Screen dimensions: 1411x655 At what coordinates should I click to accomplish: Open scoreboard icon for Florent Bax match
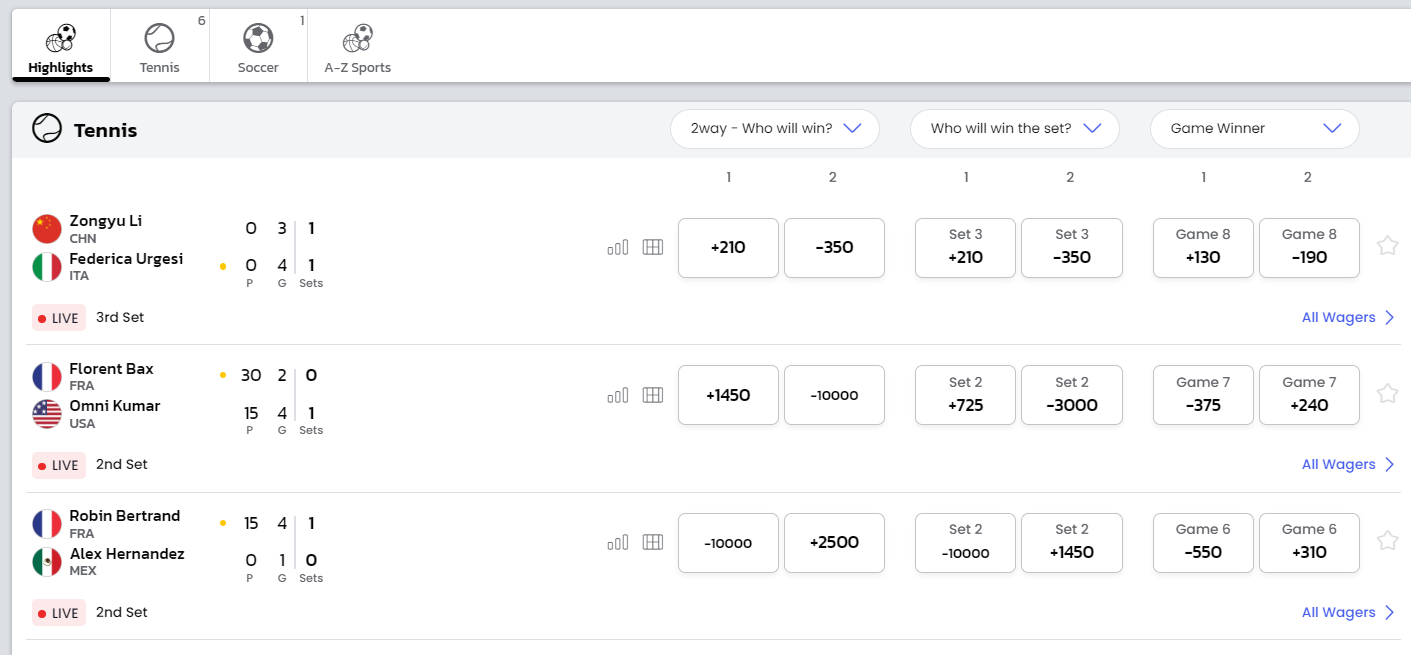tap(653, 395)
